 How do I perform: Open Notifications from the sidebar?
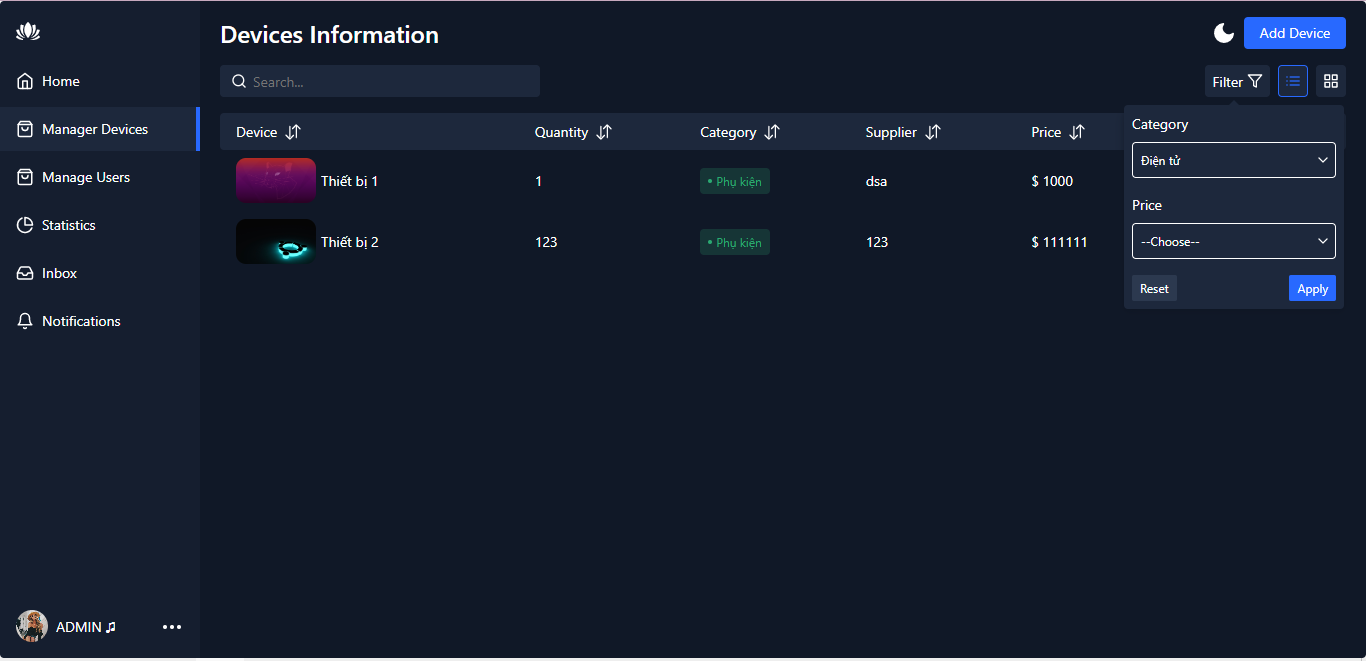point(80,321)
